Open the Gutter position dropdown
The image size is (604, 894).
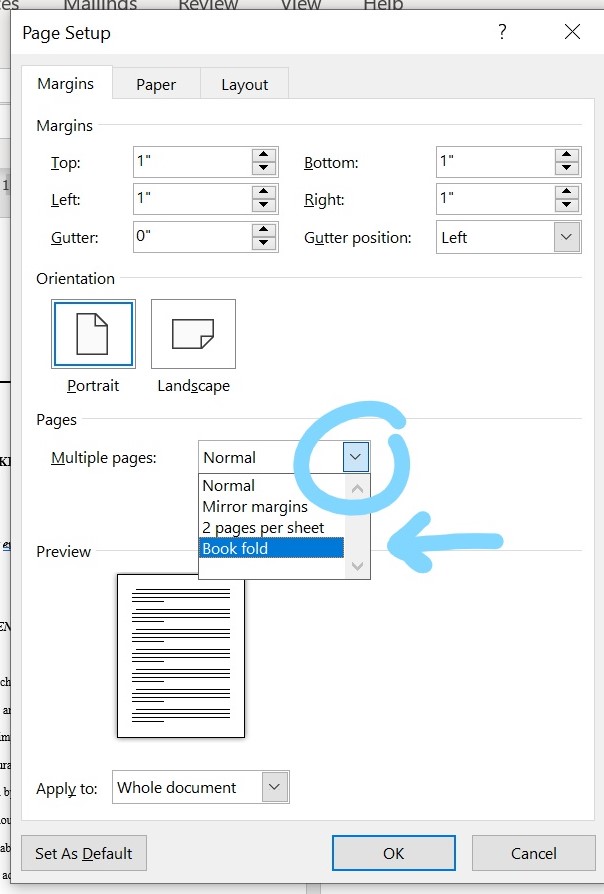click(567, 238)
